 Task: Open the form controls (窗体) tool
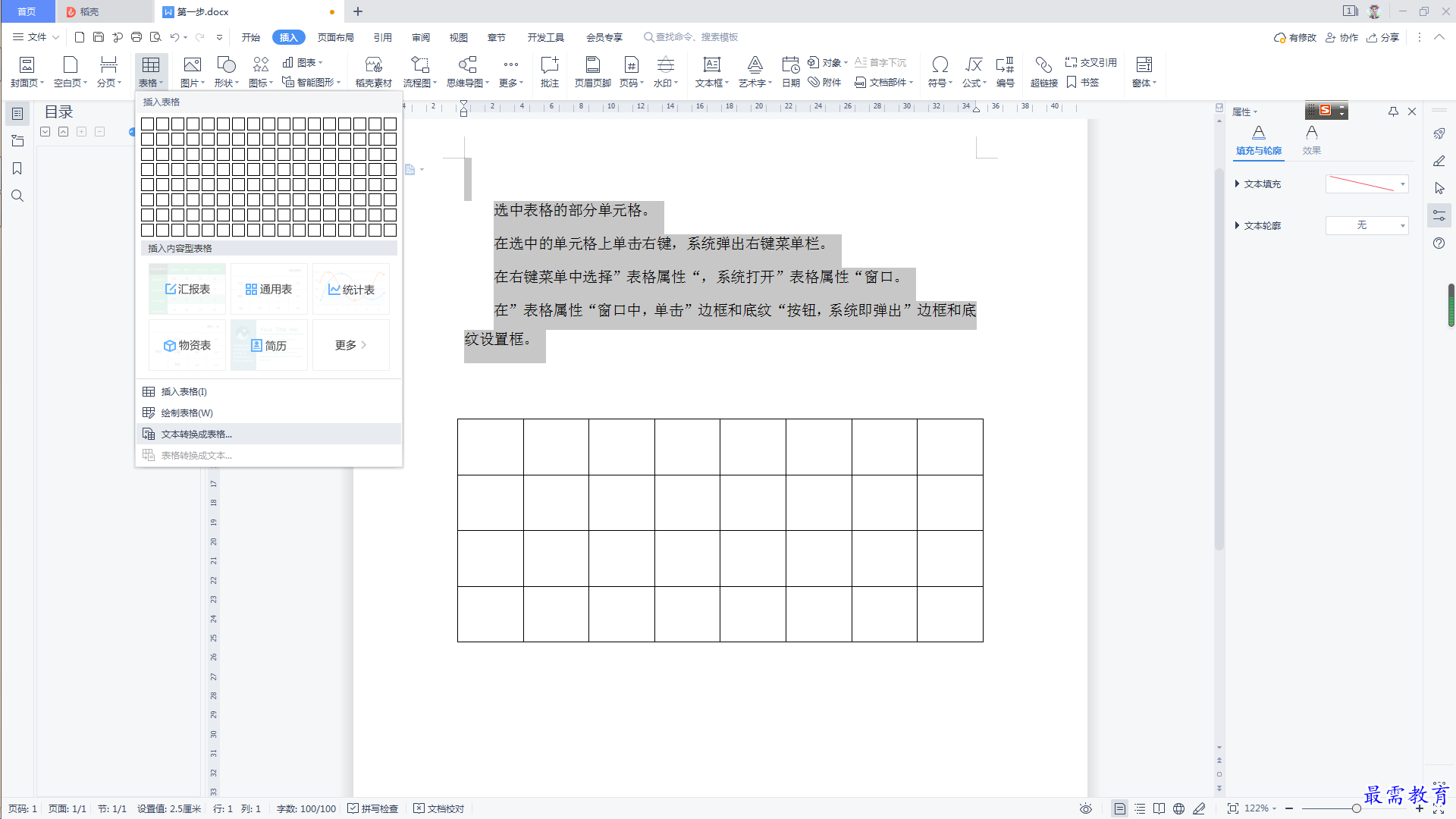click(x=1144, y=72)
